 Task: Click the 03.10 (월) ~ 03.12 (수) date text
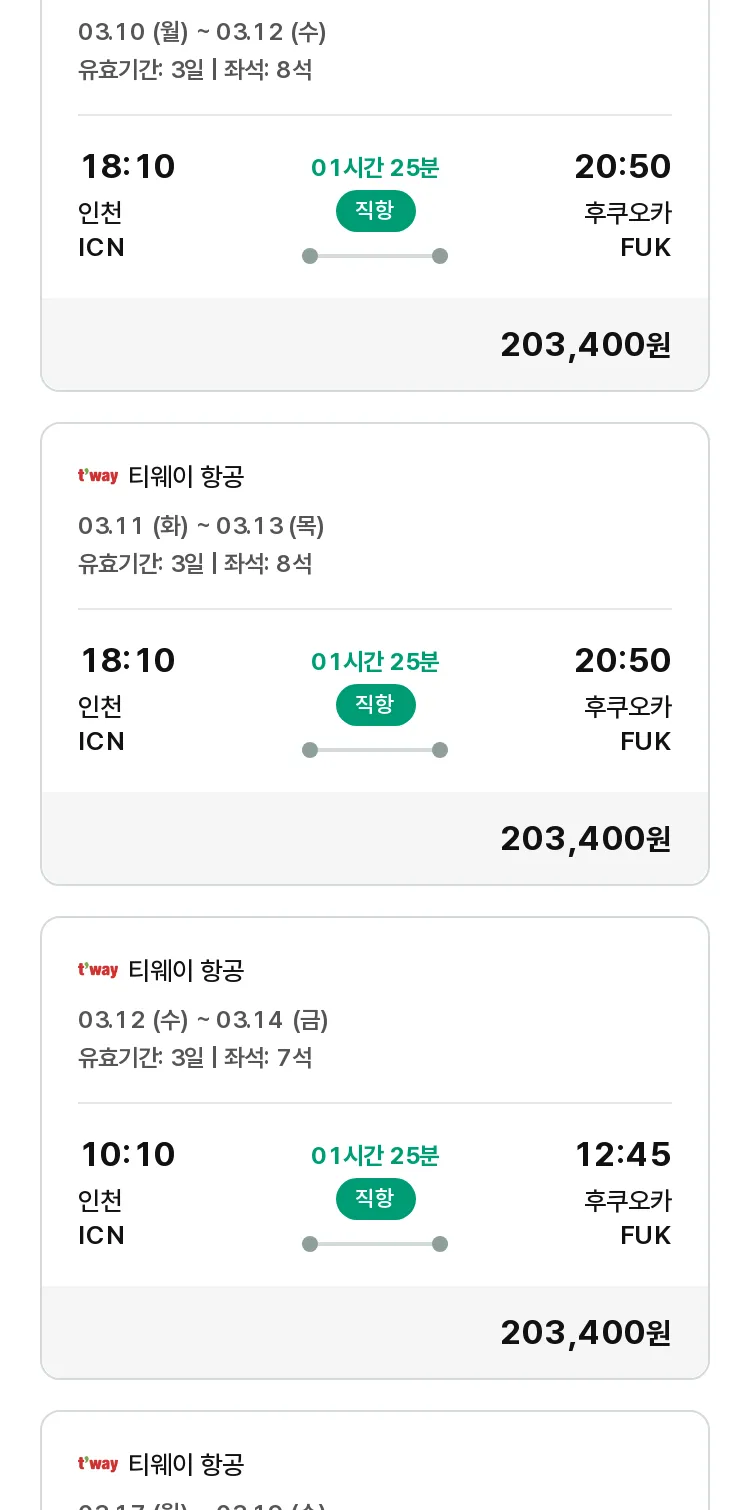[x=202, y=32]
